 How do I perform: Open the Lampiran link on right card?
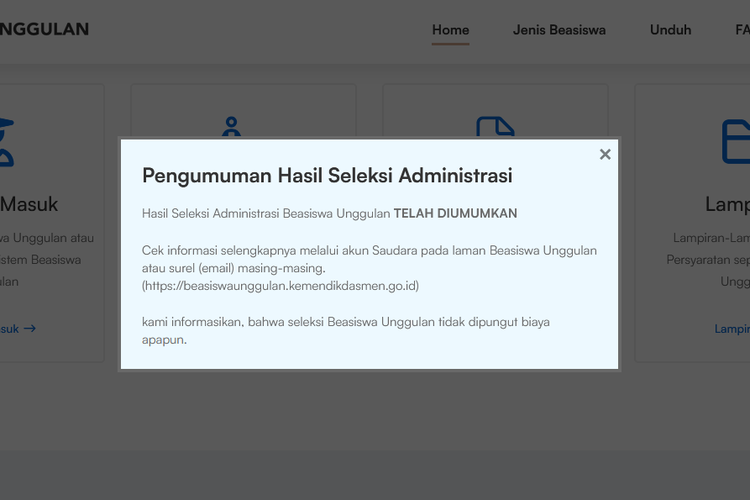732,328
